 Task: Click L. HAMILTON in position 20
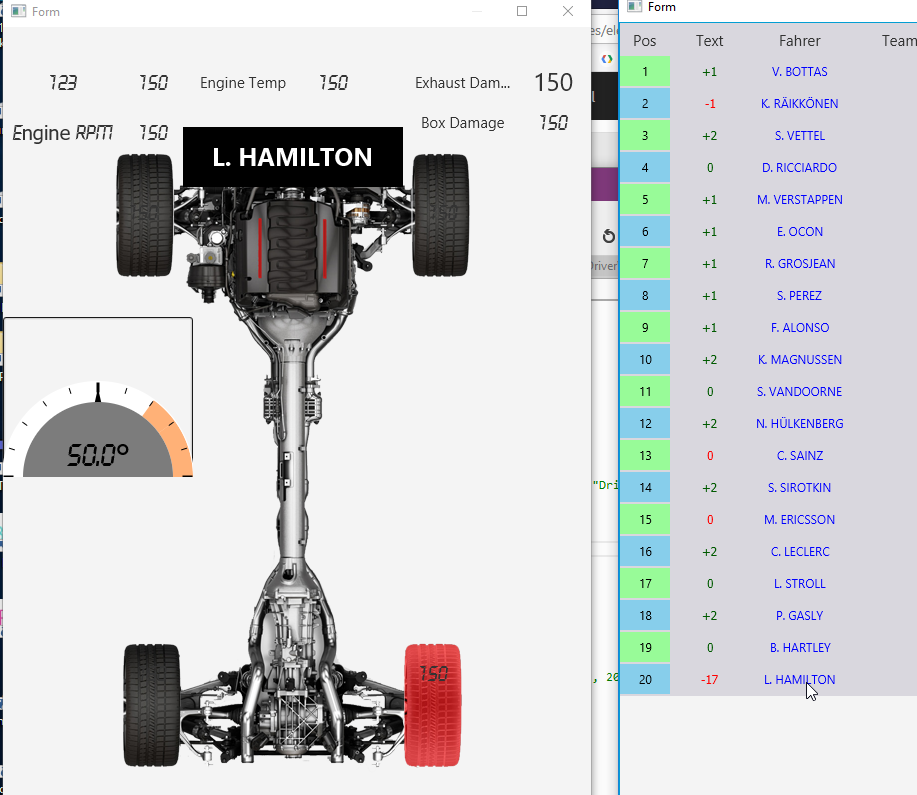(x=799, y=680)
